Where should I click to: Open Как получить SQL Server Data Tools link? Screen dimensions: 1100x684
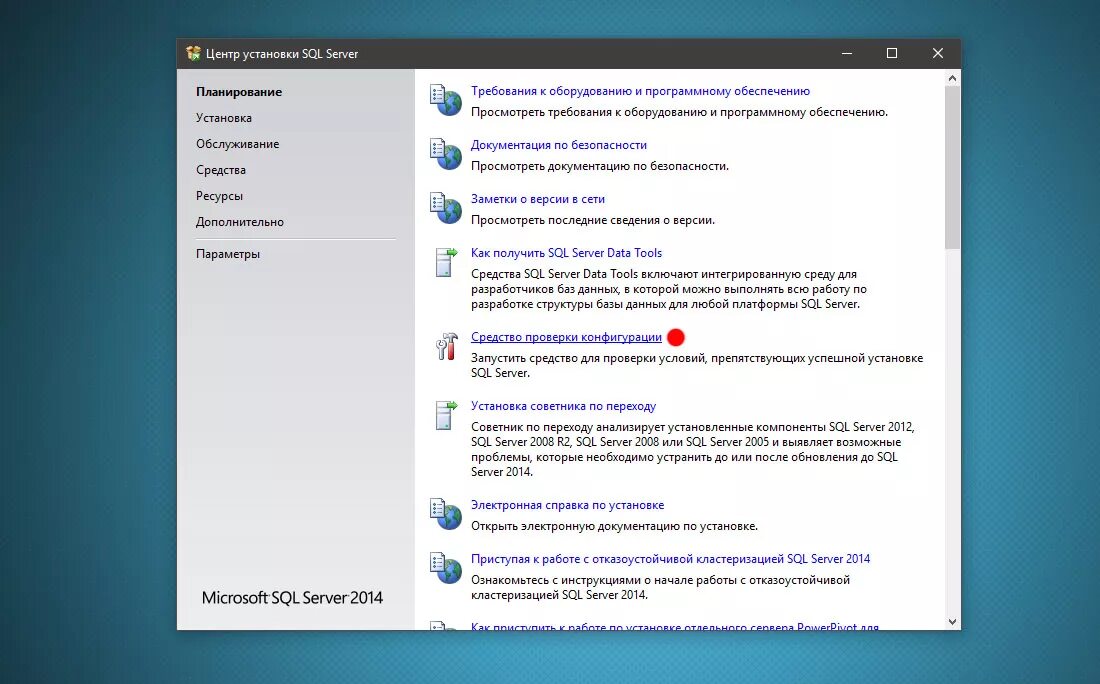tap(566, 253)
